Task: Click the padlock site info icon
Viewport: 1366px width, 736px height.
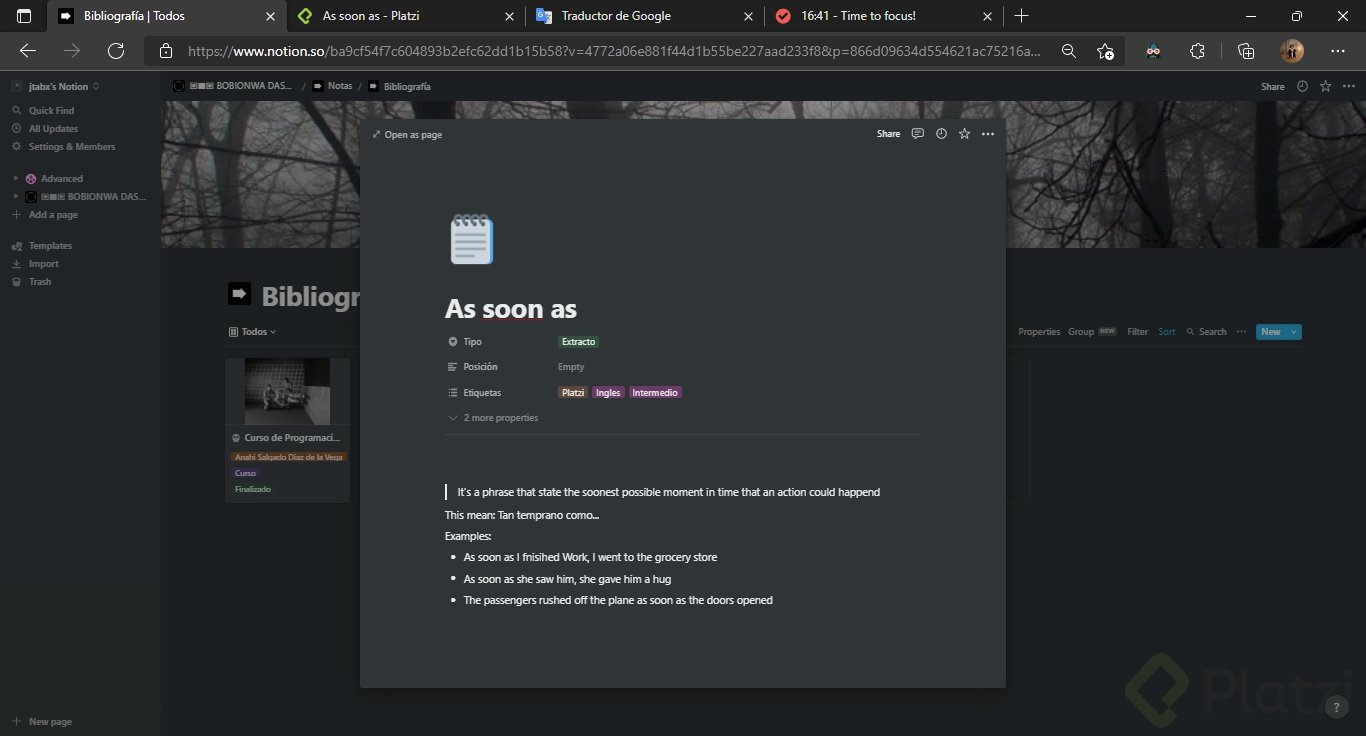Action: tap(166, 51)
